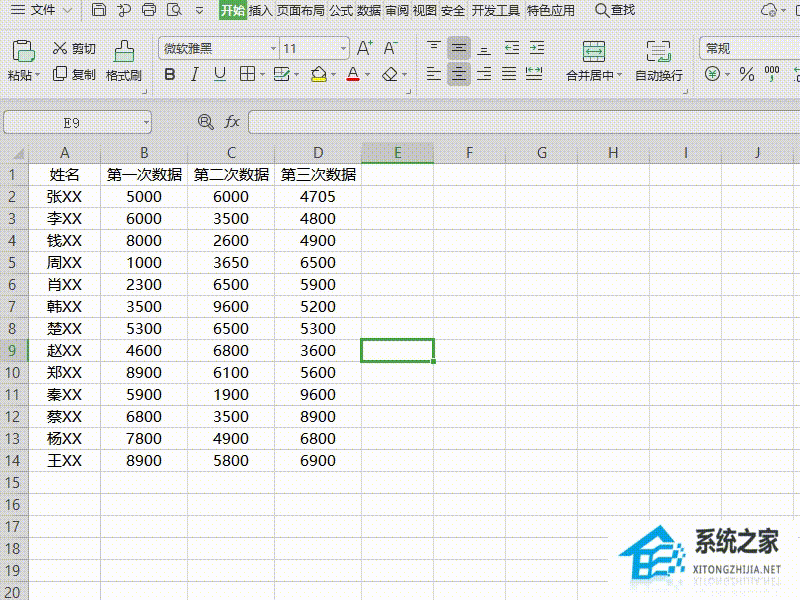Viewport: 800px width, 600px height.
Task: Click the Find (查找) button
Action: click(x=615, y=10)
